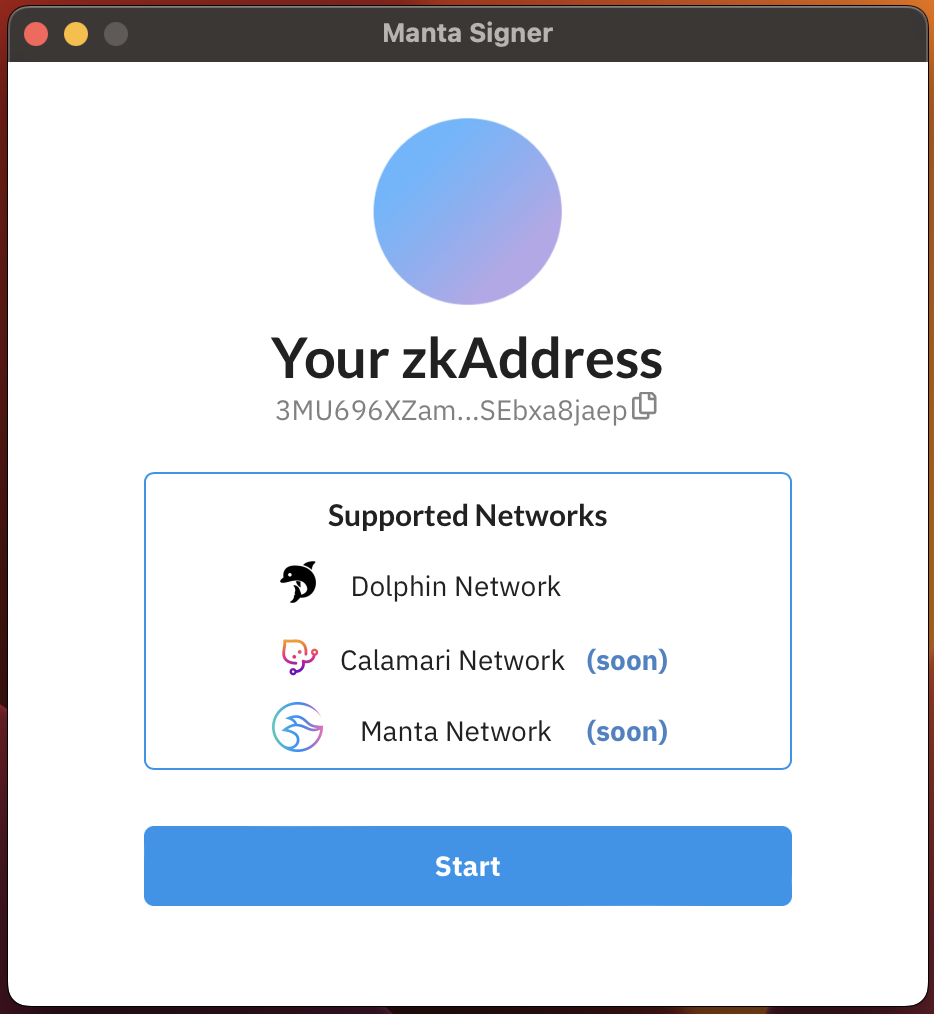Click the Manta Network circular logo

point(298,728)
